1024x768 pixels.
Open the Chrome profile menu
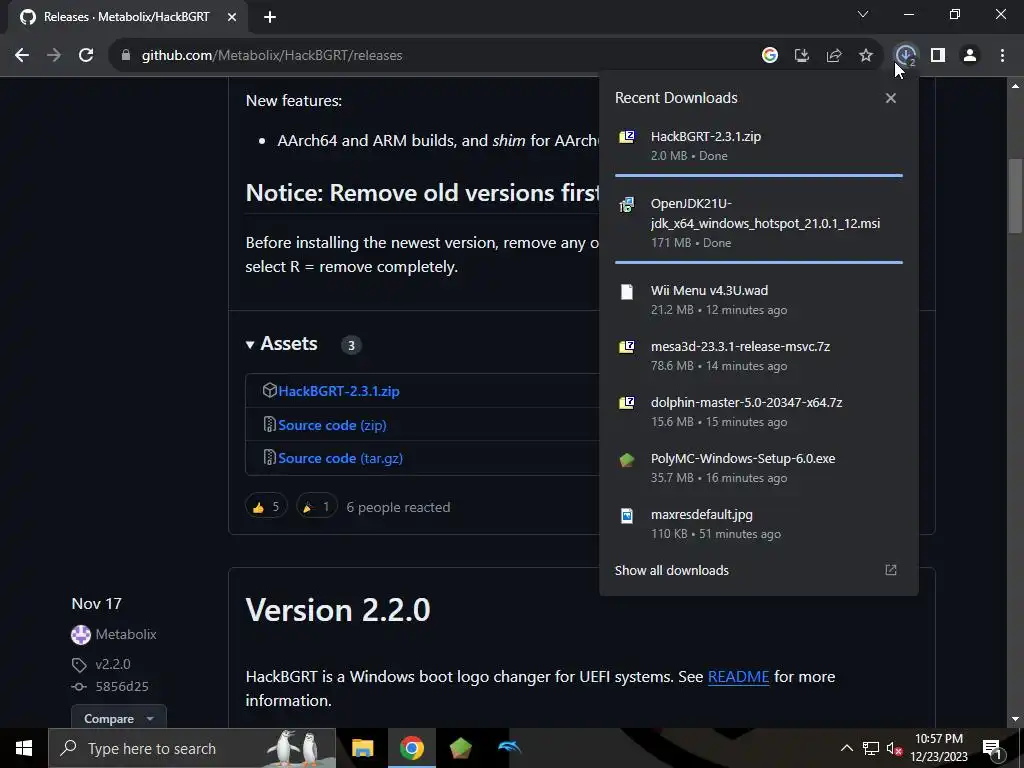pyautogui.click(x=970, y=56)
